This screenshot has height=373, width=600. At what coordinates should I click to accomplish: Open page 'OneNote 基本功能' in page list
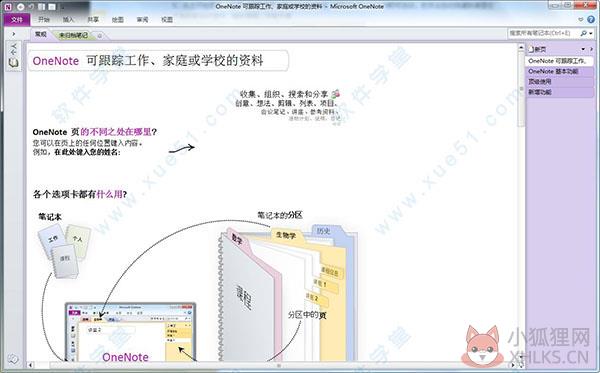tap(559, 71)
